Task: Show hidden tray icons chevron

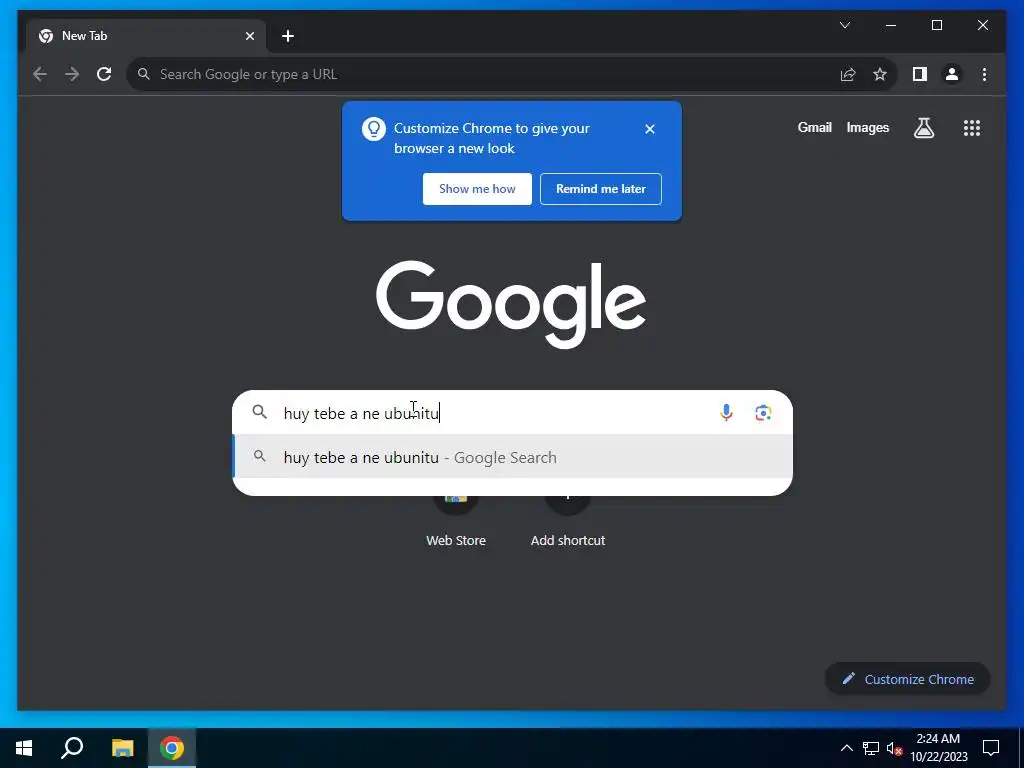Action: [846, 748]
